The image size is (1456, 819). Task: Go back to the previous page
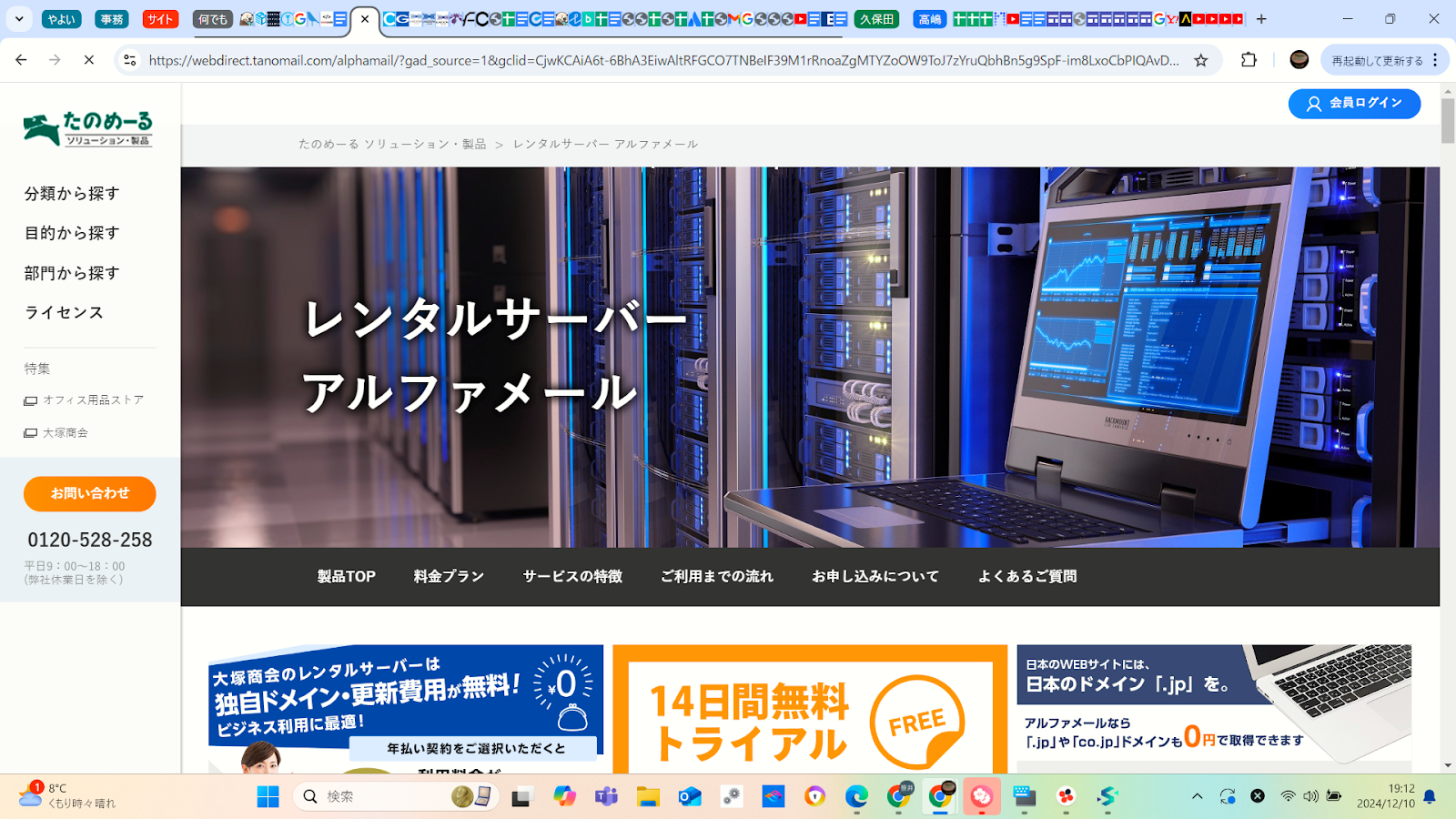click(x=21, y=60)
